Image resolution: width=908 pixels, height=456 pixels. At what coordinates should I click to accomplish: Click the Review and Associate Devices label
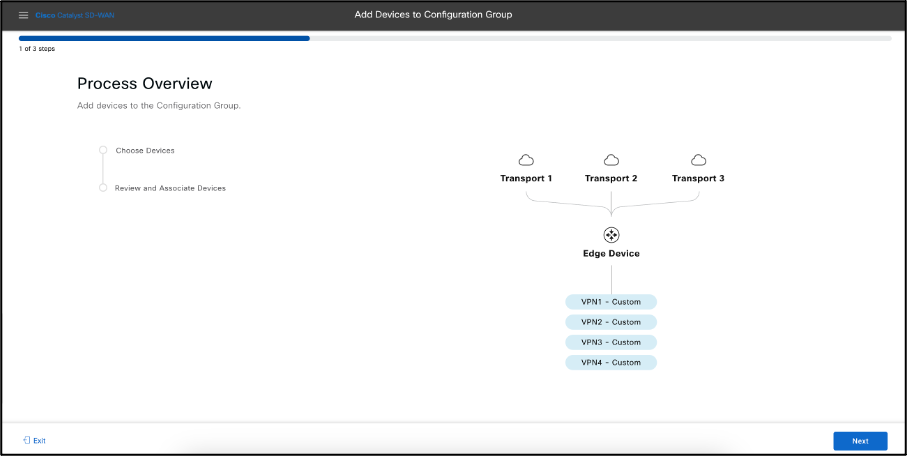coord(170,188)
